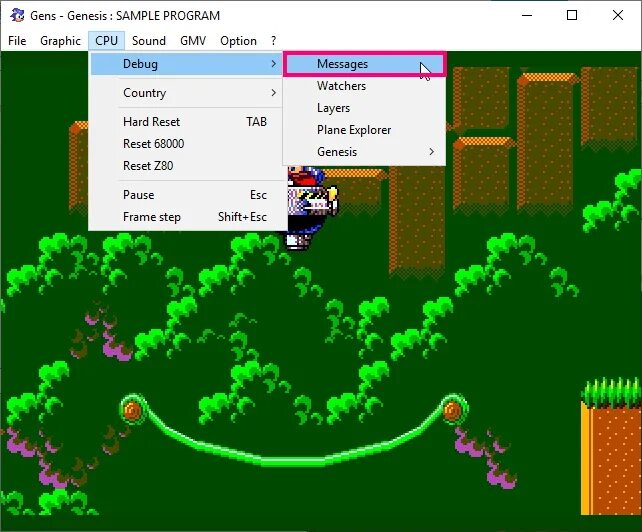Minimize the Gens window
Viewport: 642px width, 532px height.
pyautogui.click(x=527, y=15)
